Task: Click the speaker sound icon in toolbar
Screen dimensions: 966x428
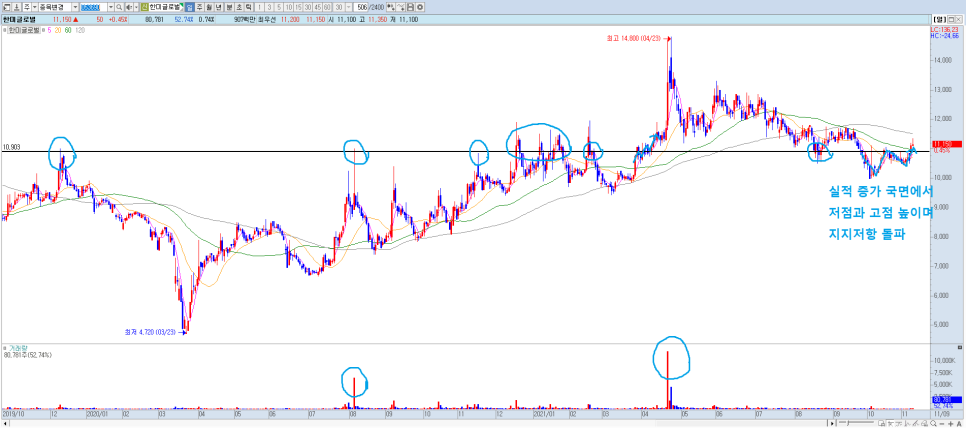Action: point(129,7)
